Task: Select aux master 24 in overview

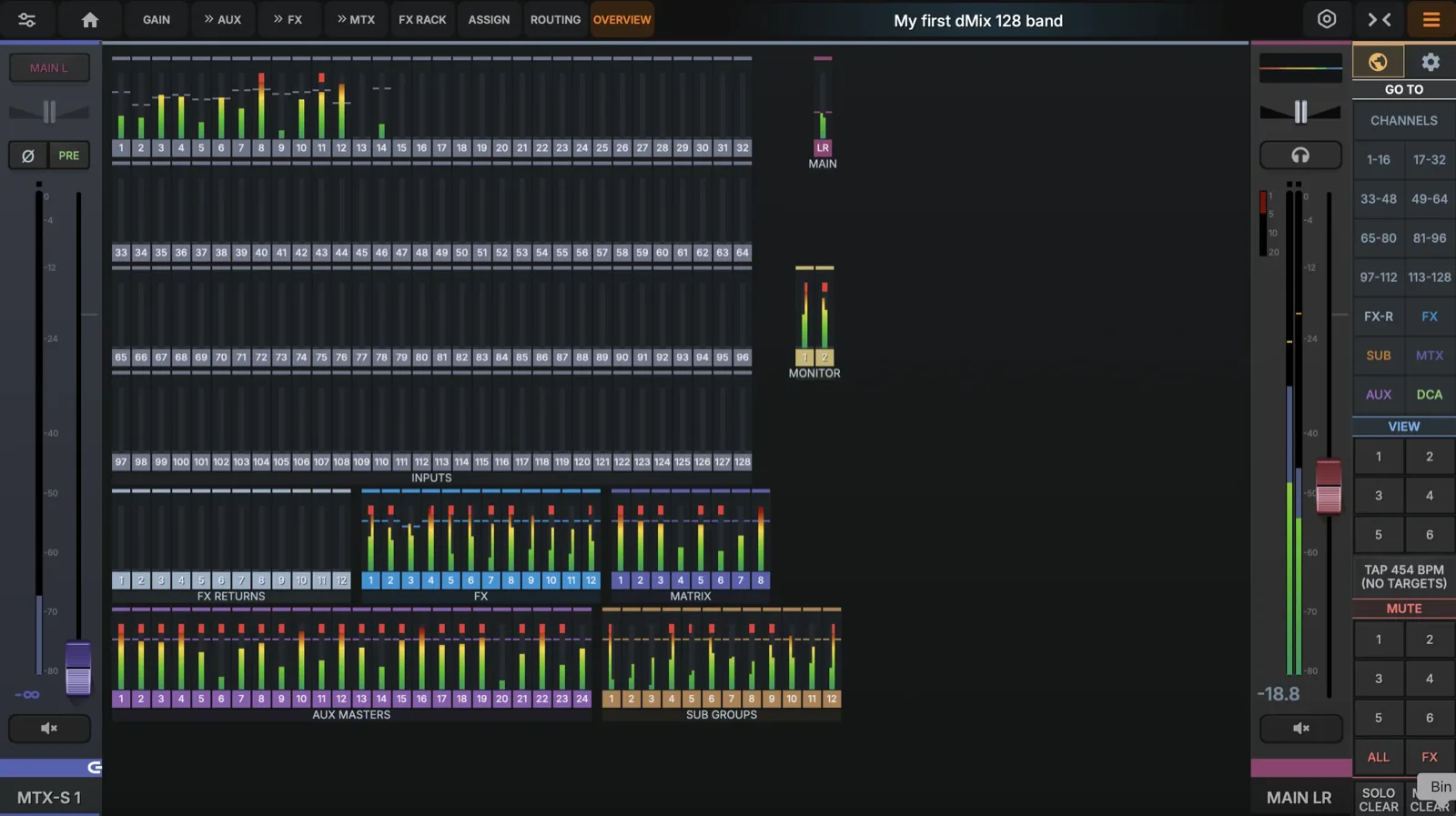Action: click(x=582, y=699)
